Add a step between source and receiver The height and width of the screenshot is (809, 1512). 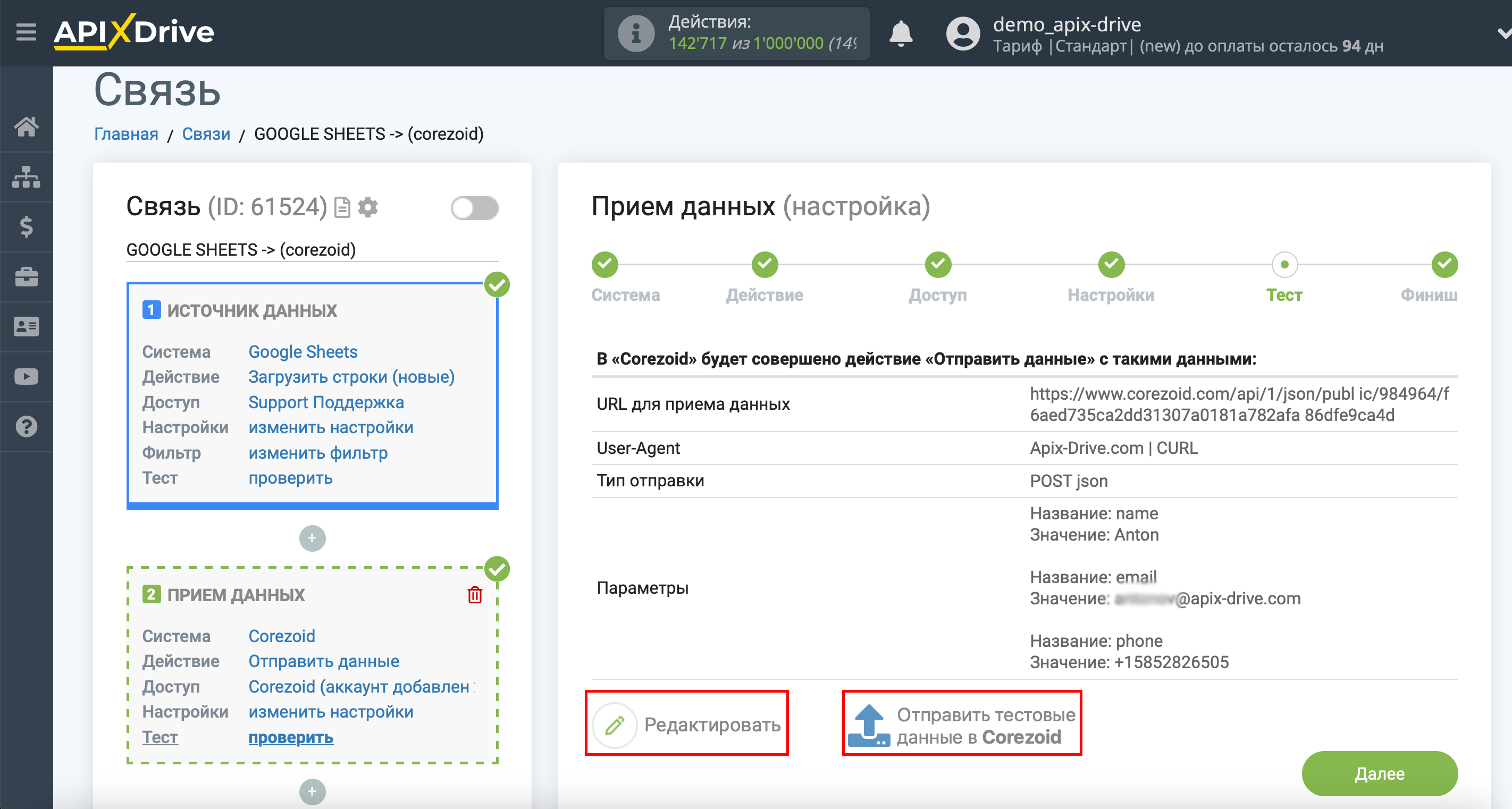312,538
